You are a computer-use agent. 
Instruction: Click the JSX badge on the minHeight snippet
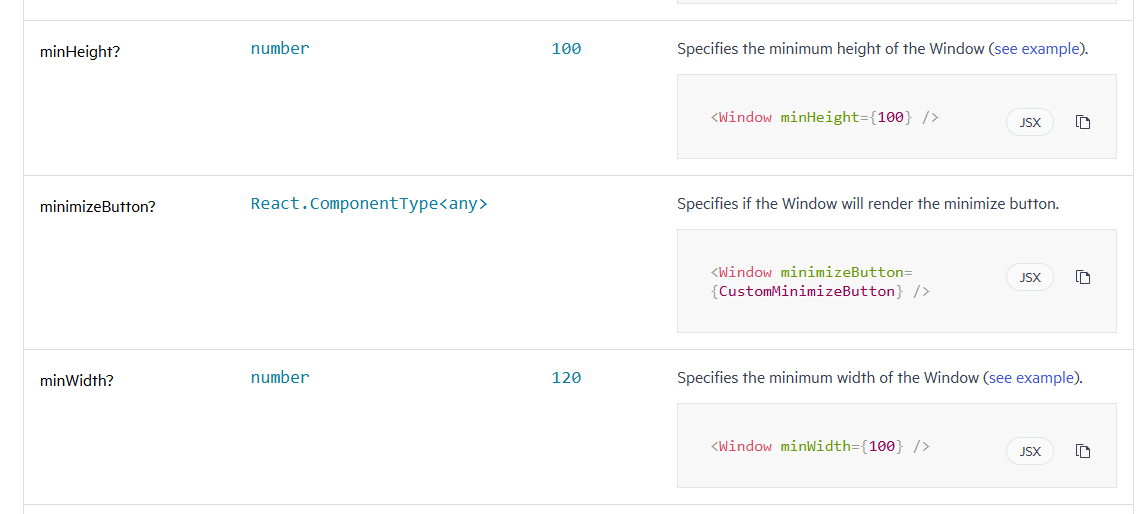(1029, 122)
